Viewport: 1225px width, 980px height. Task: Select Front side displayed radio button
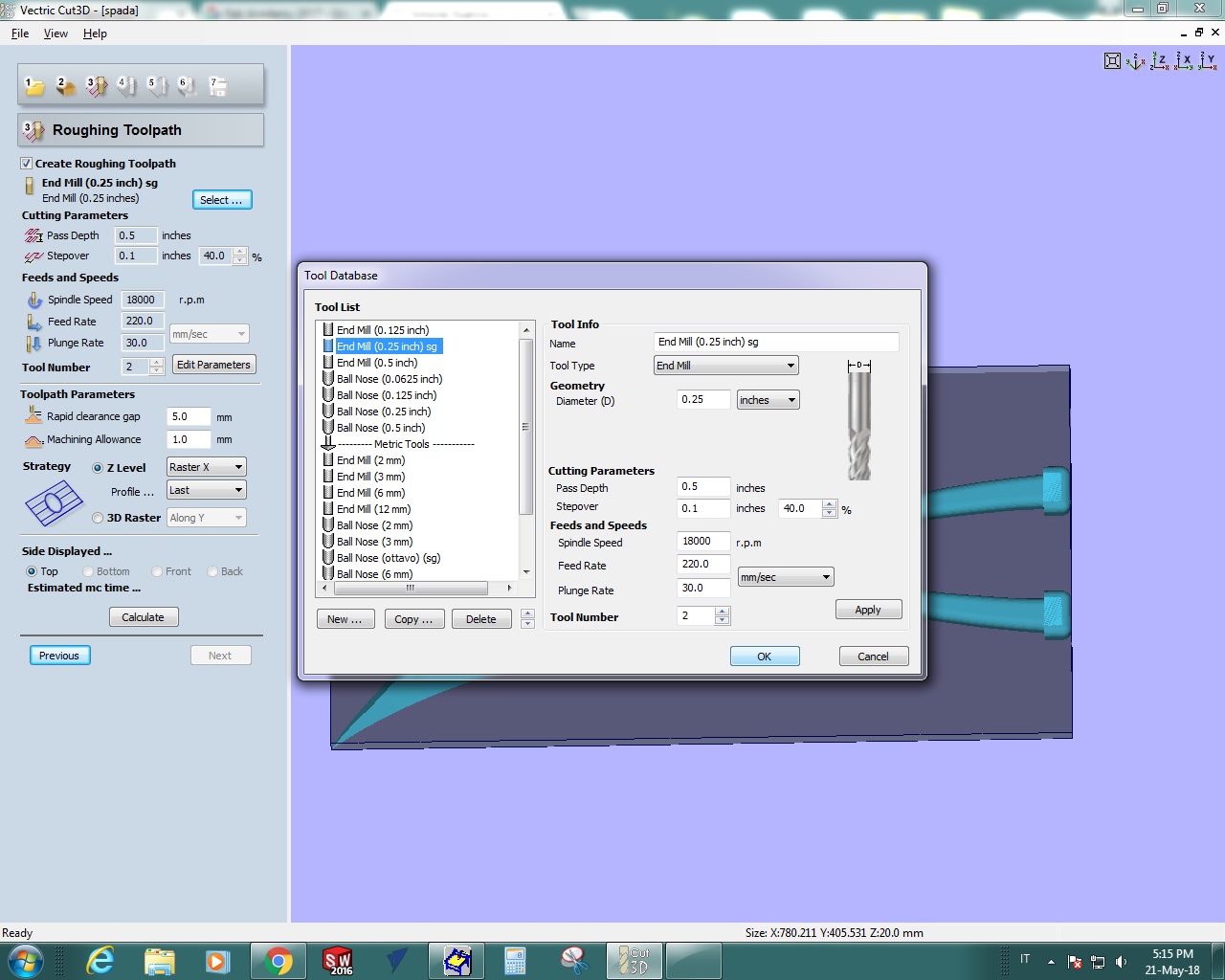point(157,571)
